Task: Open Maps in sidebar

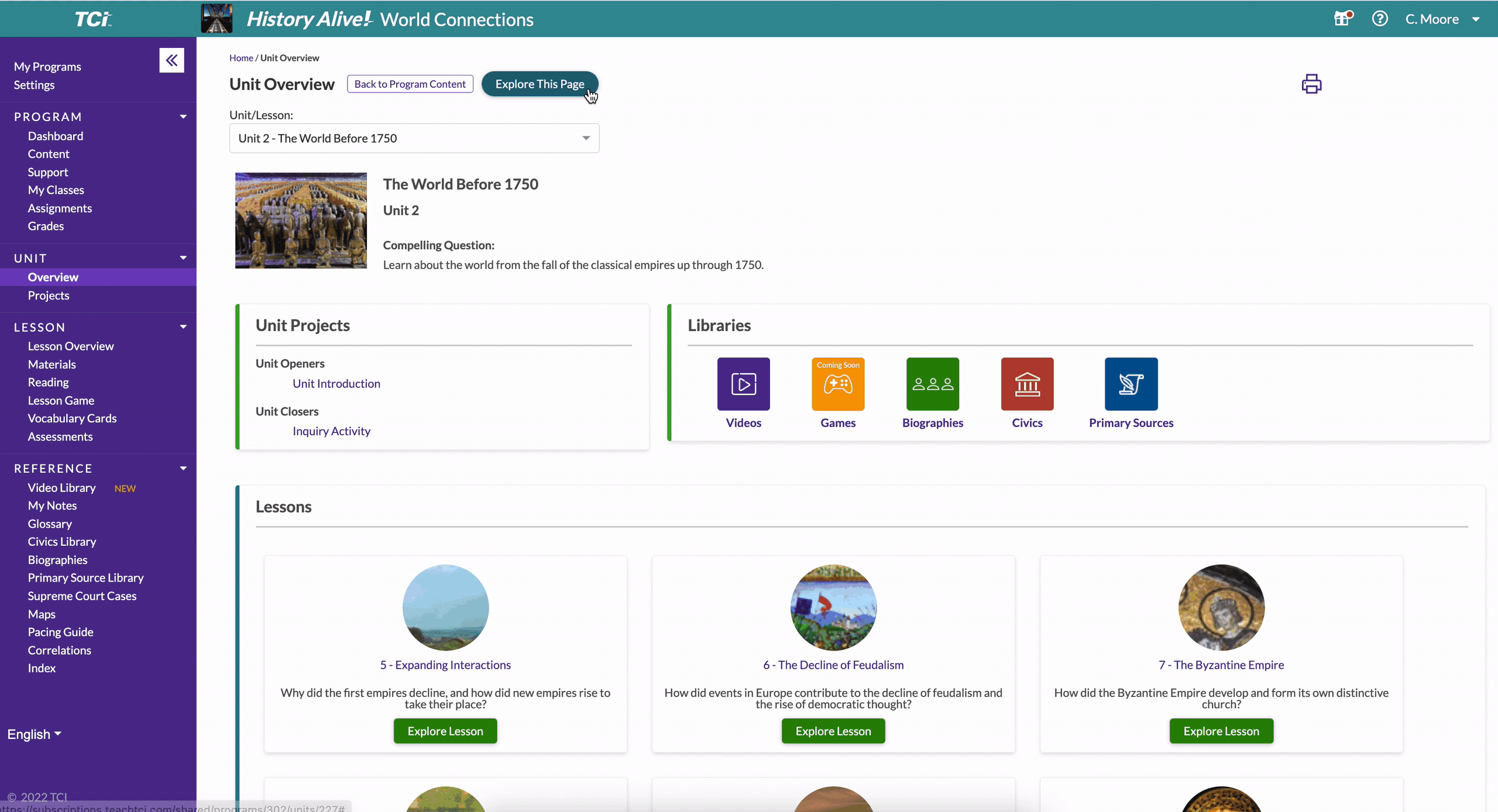Action: (42, 614)
